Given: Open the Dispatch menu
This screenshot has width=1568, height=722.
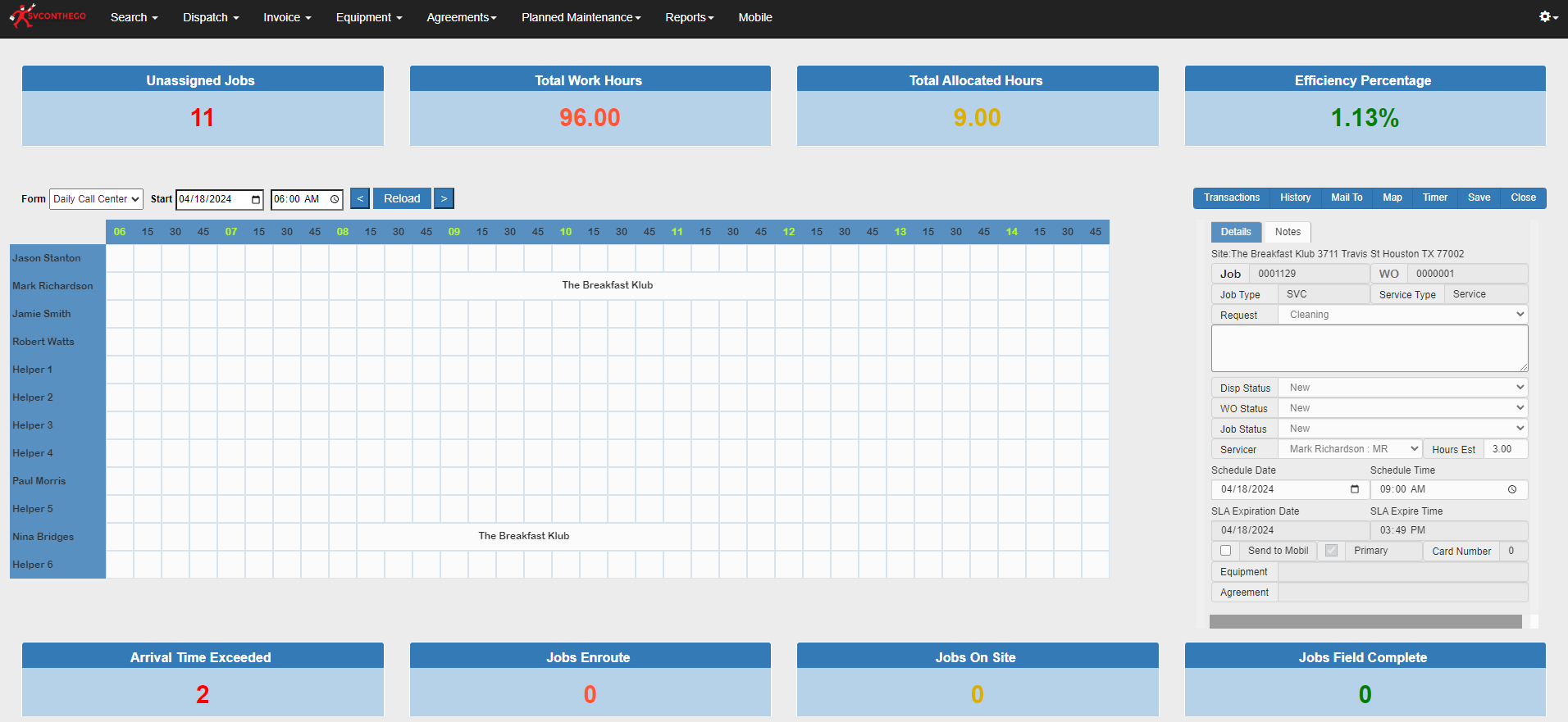Looking at the screenshot, I should pos(211,17).
